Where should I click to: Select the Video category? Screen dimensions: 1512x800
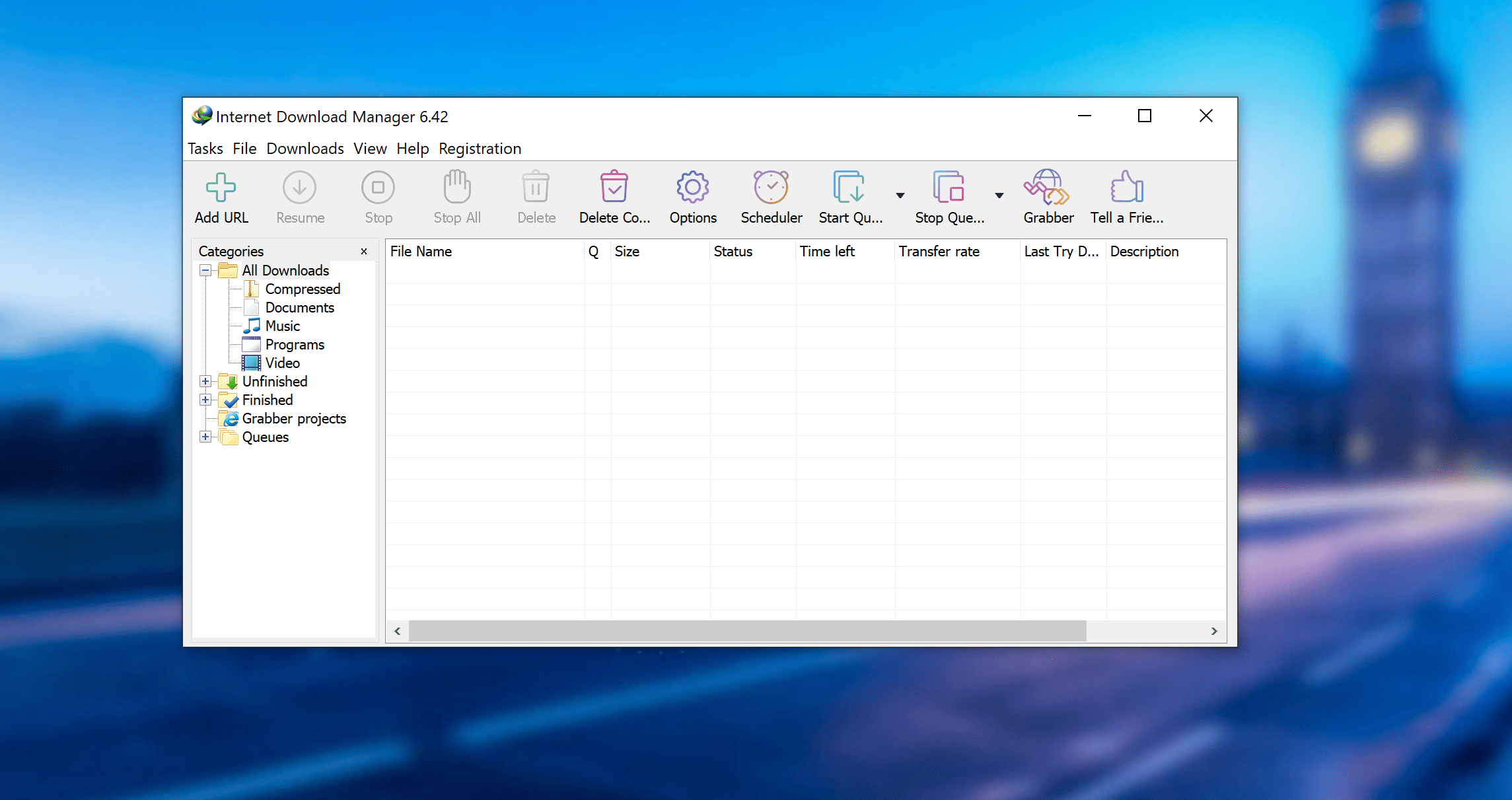[282, 363]
